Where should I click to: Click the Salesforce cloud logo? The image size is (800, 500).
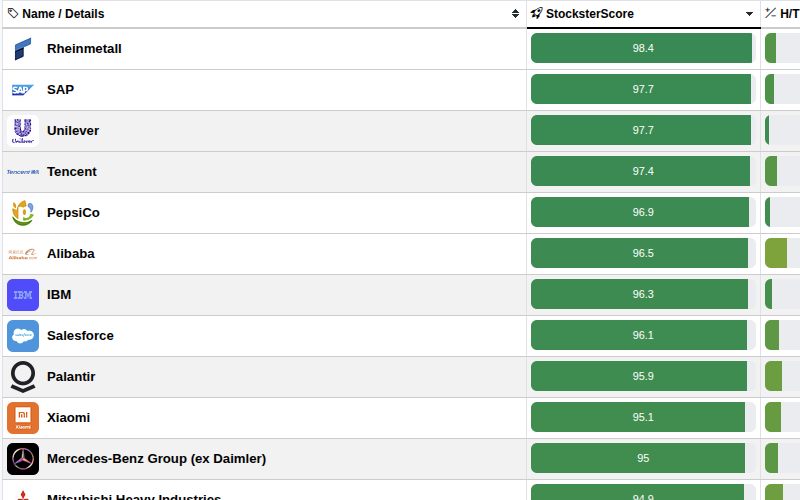click(x=23, y=336)
